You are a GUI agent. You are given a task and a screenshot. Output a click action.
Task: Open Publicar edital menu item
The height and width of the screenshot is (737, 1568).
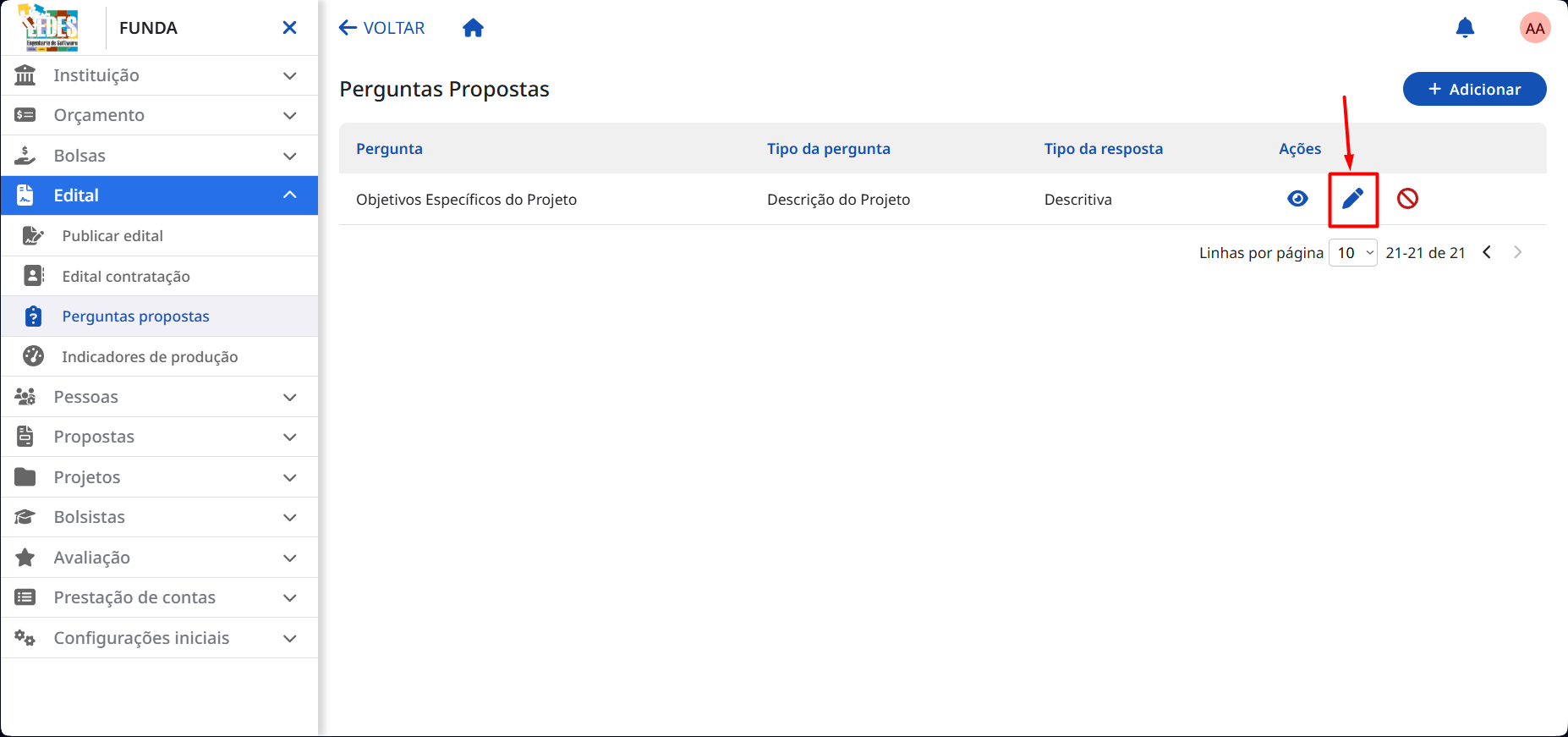160,236
